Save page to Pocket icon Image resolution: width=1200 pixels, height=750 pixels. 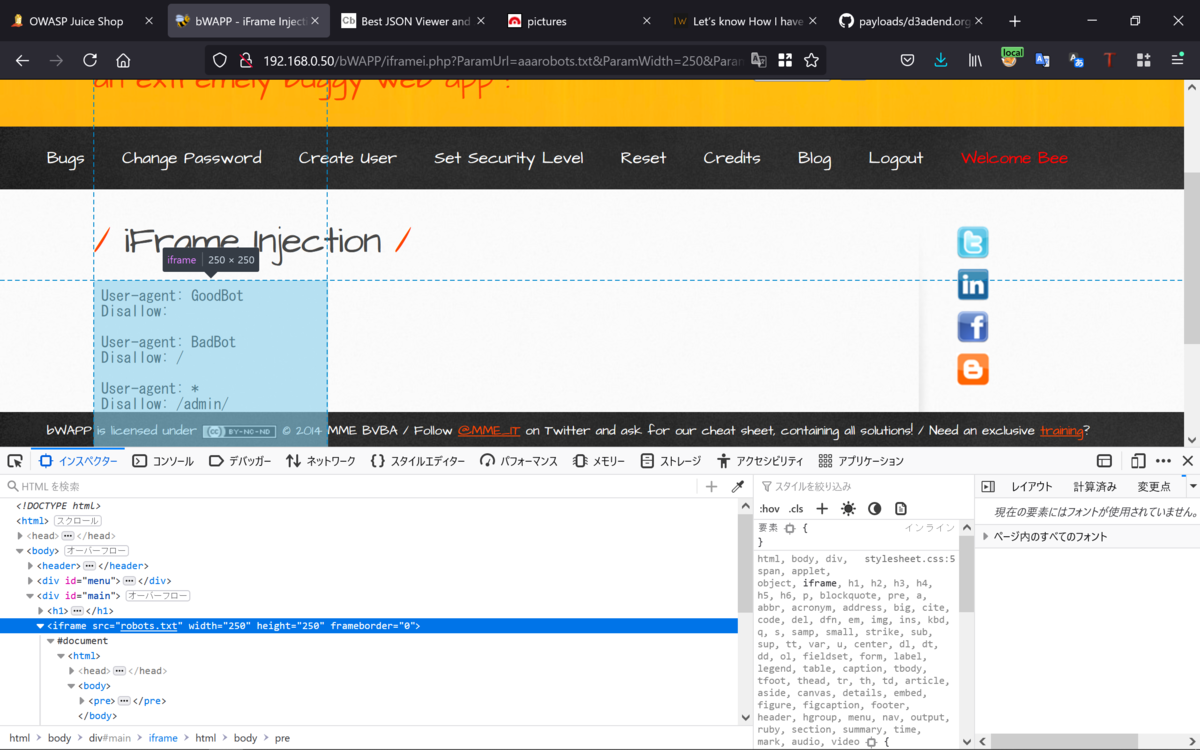(x=907, y=61)
